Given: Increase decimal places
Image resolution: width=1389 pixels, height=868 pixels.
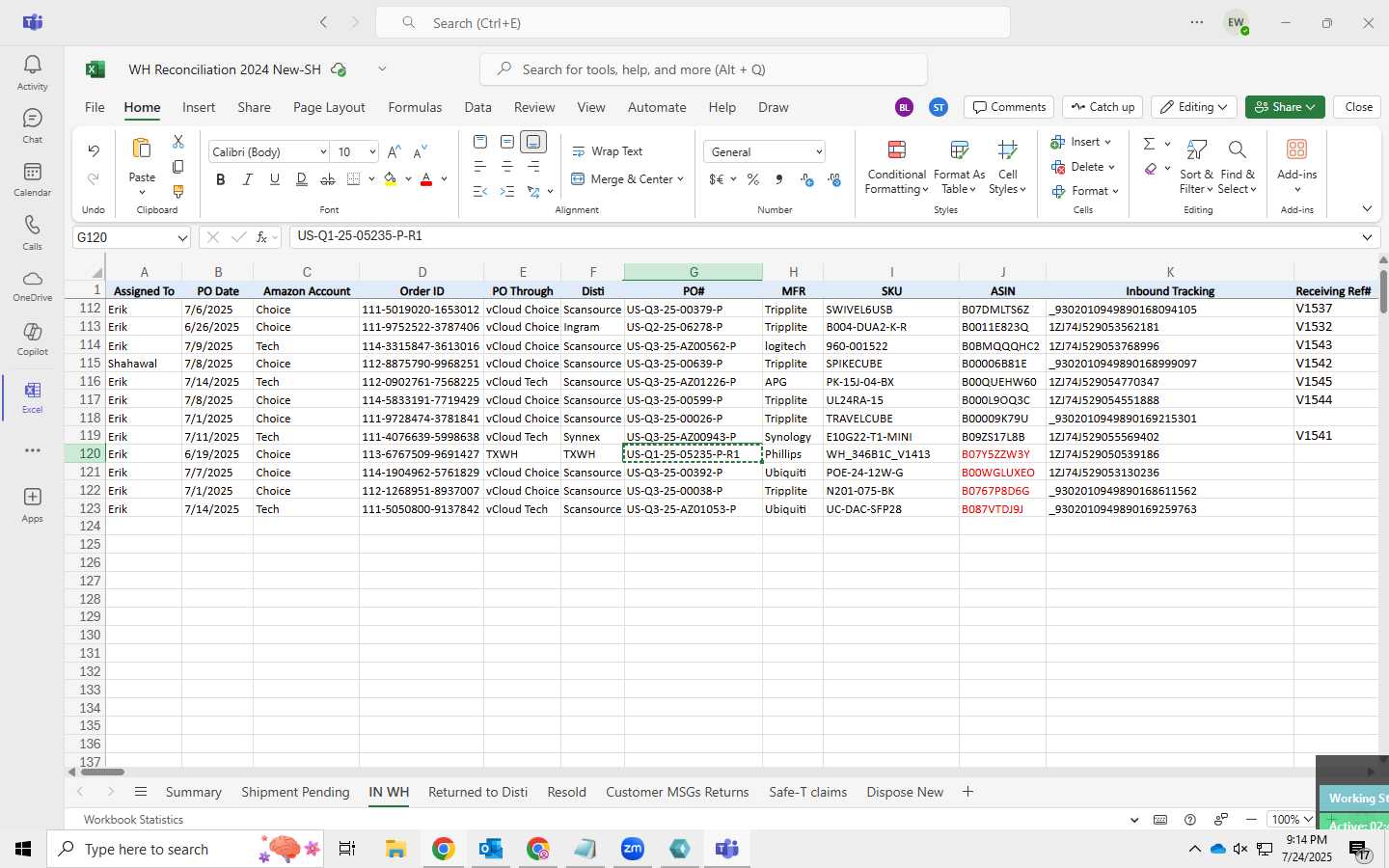Looking at the screenshot, I should (807, 179).
